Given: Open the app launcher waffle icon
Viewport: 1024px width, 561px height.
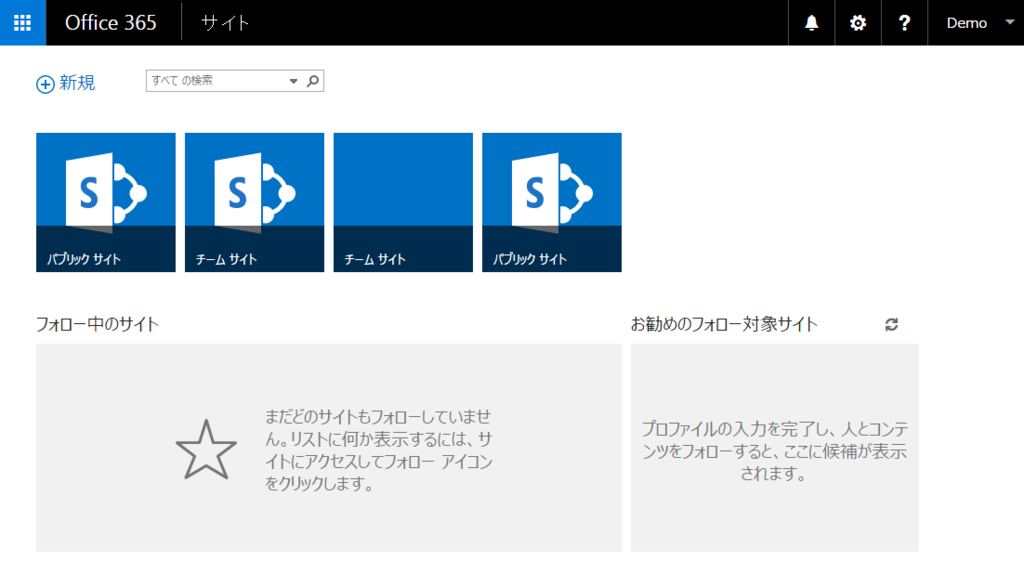Looking at the screenshot, I should [23, 23].
